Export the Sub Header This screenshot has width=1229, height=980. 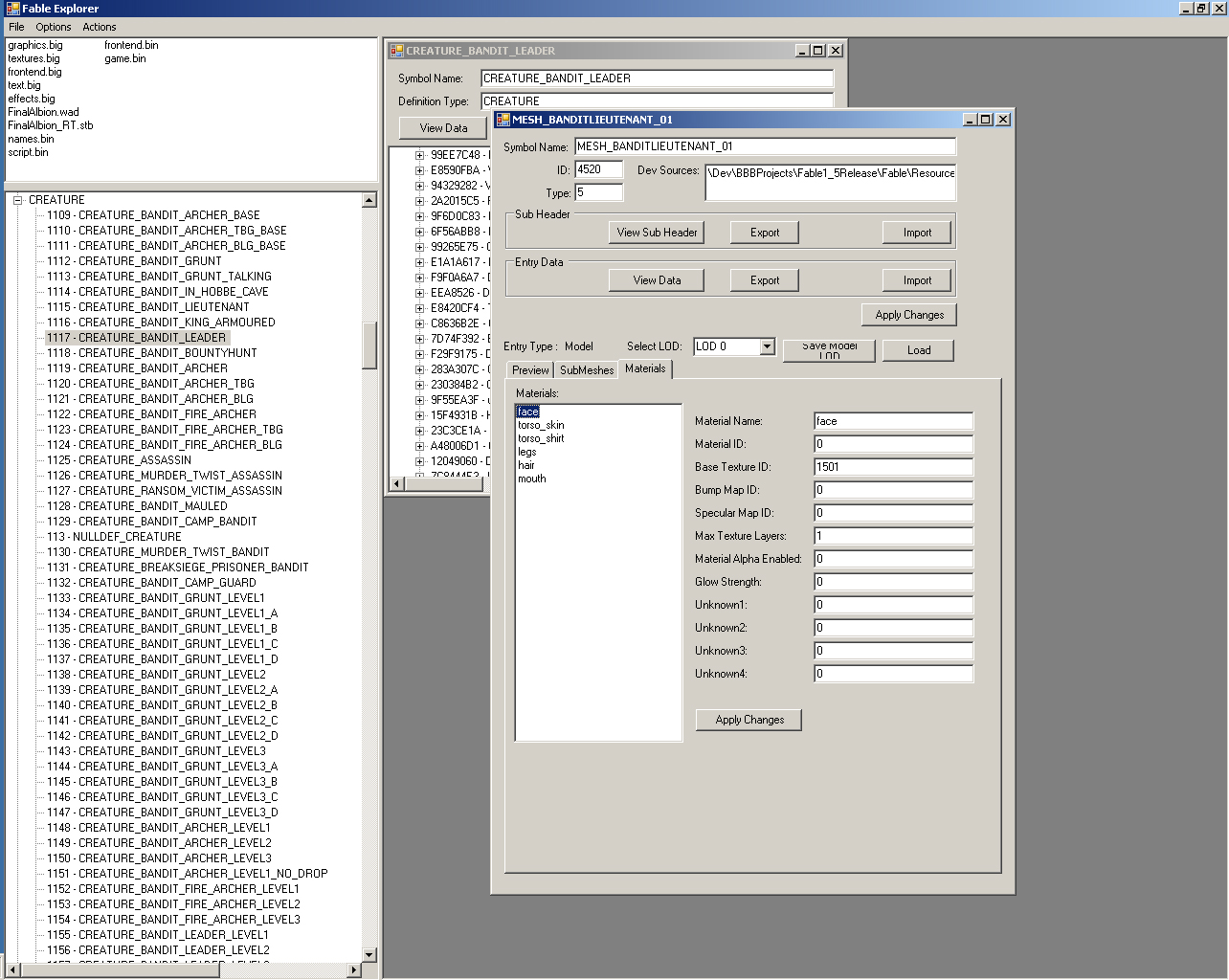coord(765,233)
